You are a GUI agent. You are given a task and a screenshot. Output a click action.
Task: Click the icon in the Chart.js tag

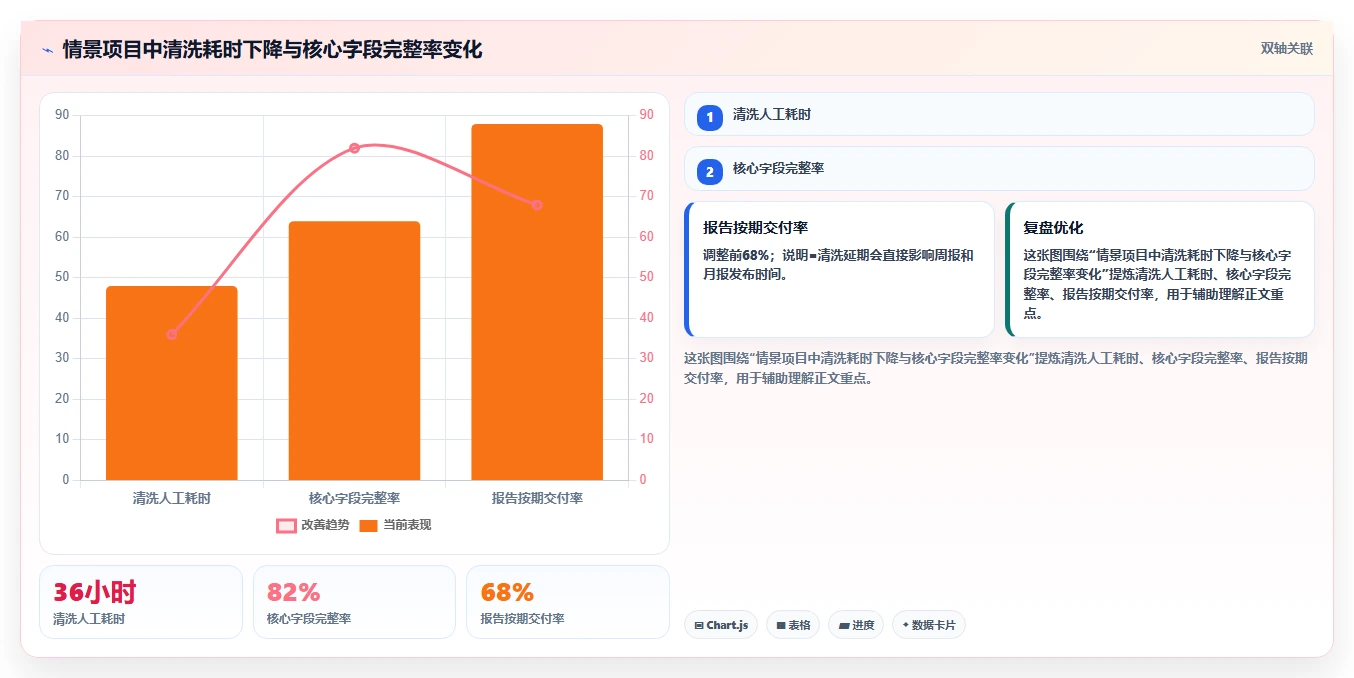click(698, 625)
